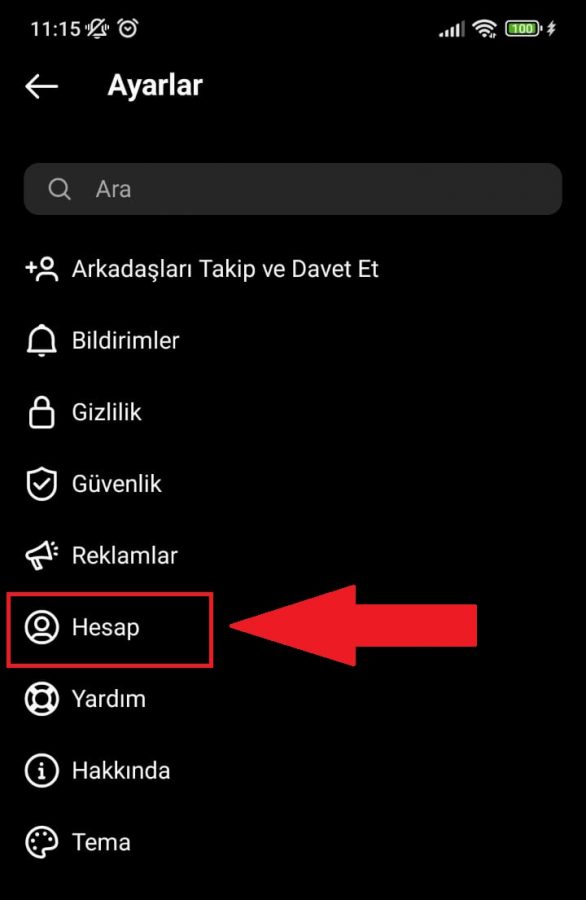
Task: Focus the Ara search field
Action: [x=293, y=189]
